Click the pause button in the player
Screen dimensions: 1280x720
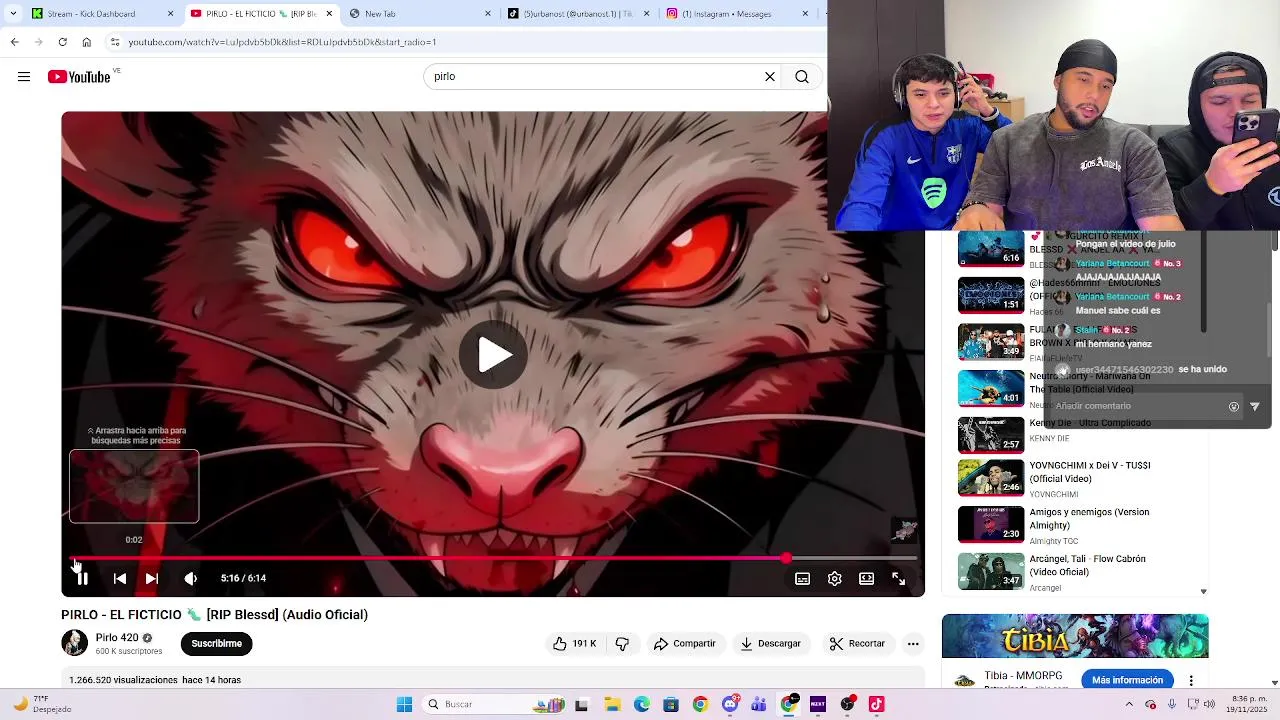(x=83, y=578)
